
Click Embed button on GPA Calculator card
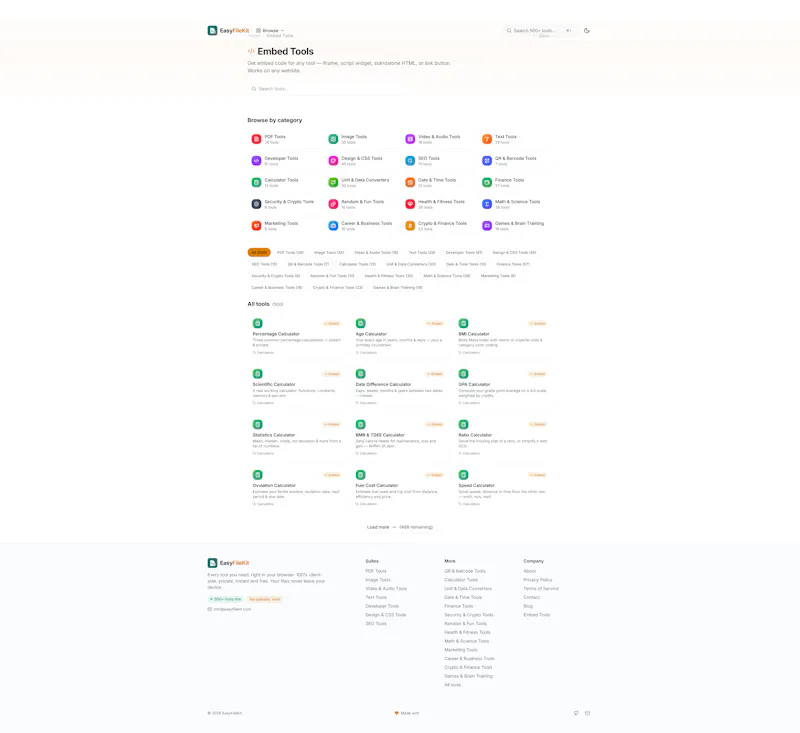538,374
